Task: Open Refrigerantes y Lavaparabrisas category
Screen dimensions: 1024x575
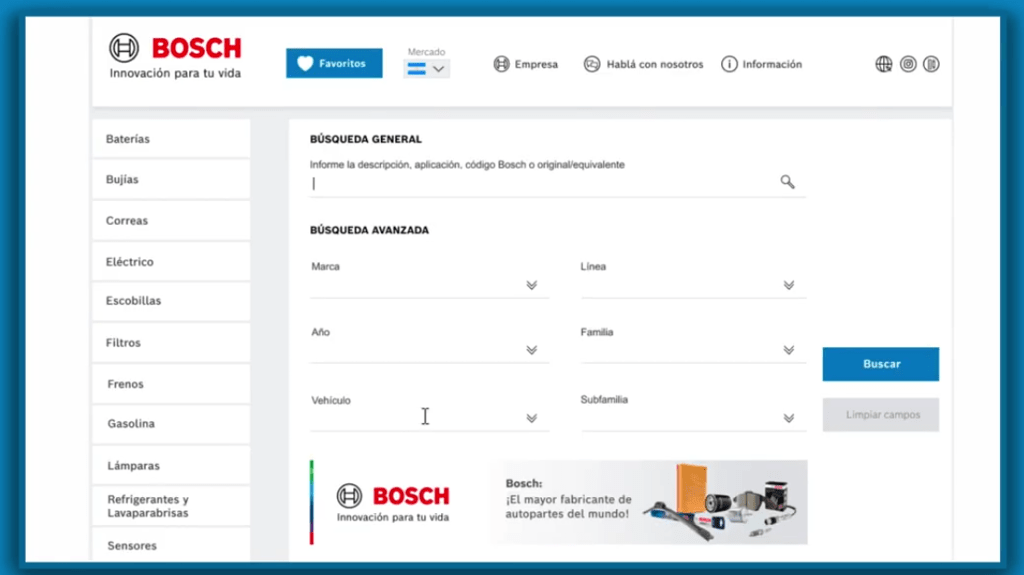Action: [x=171, y=506]
